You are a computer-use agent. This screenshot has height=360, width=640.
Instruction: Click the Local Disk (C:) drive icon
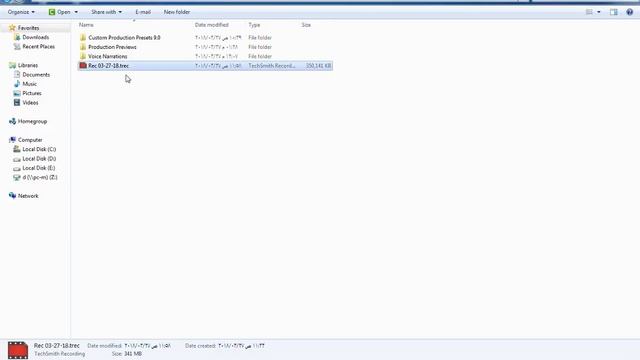17,149
